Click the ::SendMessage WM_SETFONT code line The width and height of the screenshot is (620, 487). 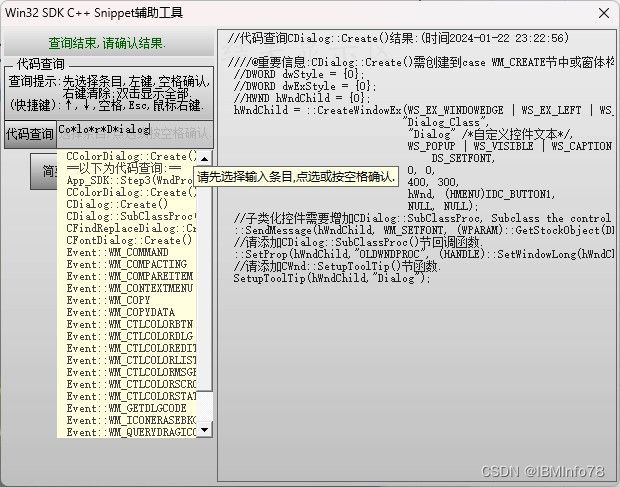coord(423,230)
